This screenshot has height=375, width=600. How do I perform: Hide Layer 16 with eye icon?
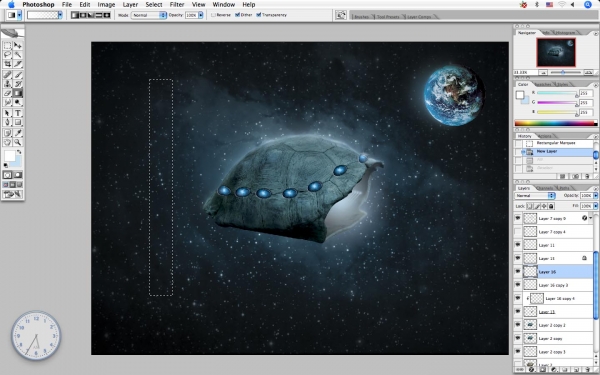(x=518, y=272)
